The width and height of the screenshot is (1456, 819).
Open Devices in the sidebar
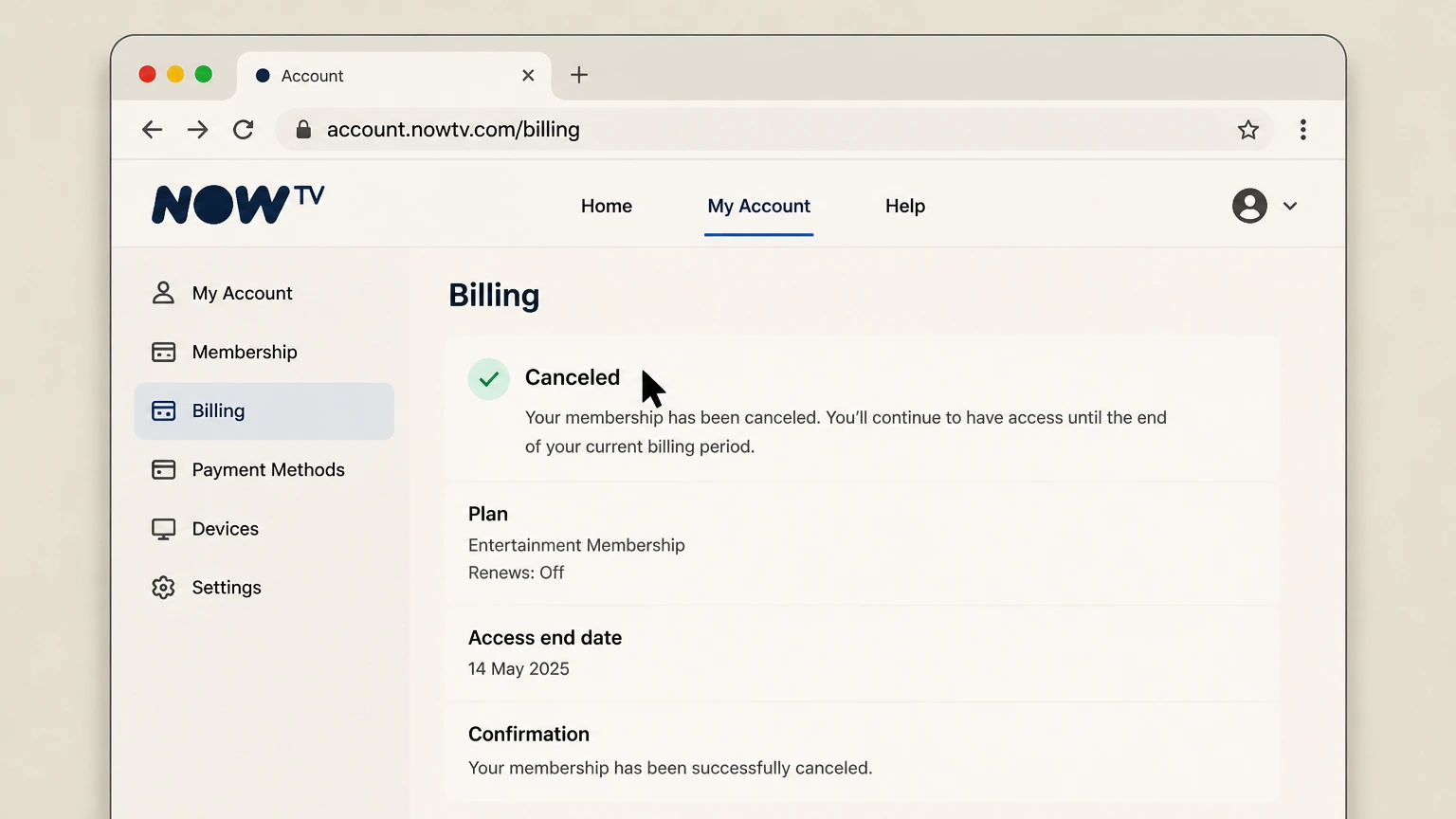pyautogui.click(x=264, y=528)
